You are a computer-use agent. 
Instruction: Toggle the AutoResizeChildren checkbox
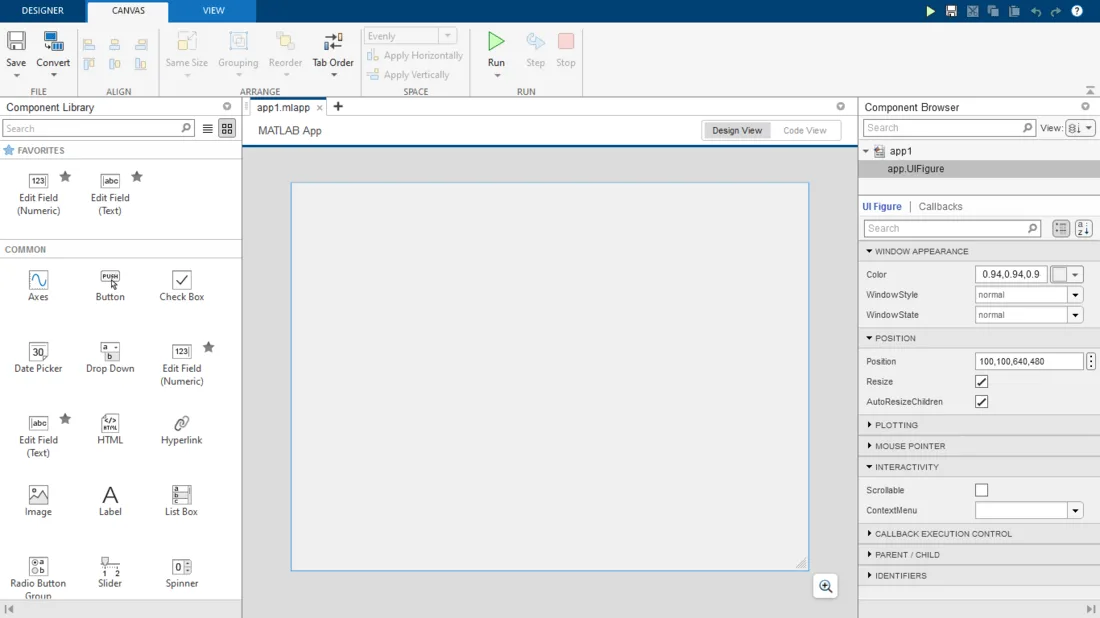click(x=981, y=402)
